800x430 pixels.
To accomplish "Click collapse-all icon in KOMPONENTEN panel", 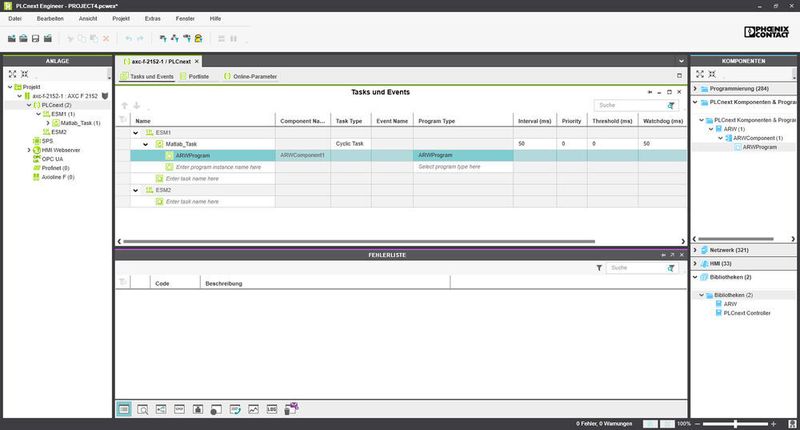I will [712, 74].
